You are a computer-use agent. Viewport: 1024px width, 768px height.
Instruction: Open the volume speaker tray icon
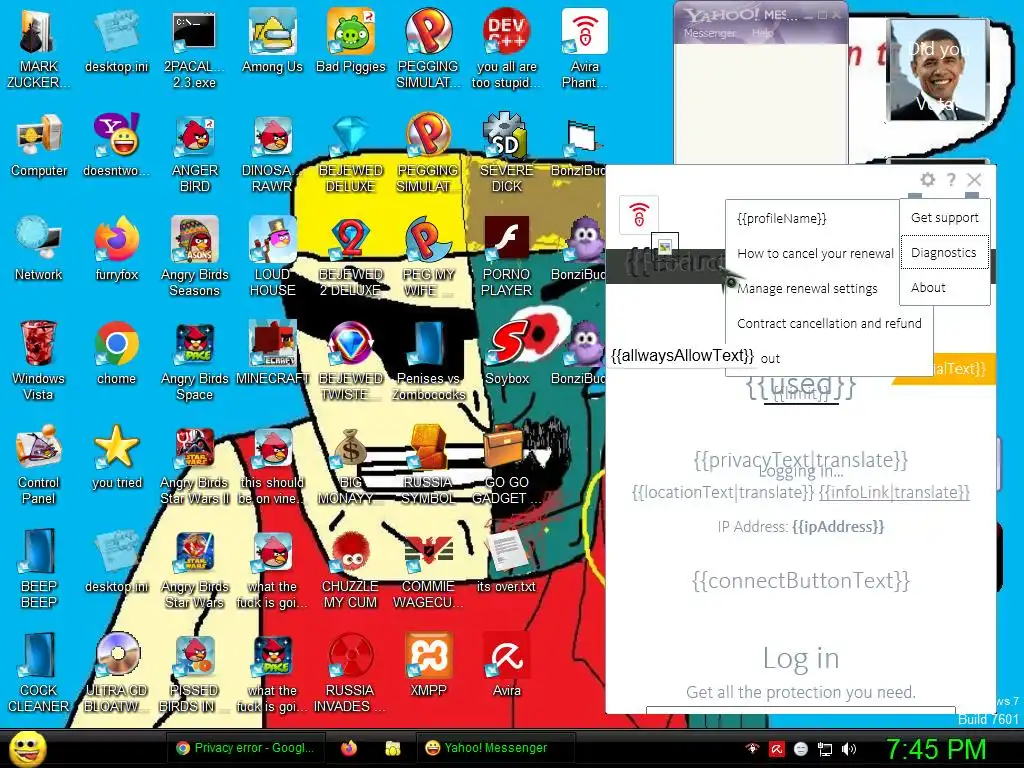click(x=849, y=749)
